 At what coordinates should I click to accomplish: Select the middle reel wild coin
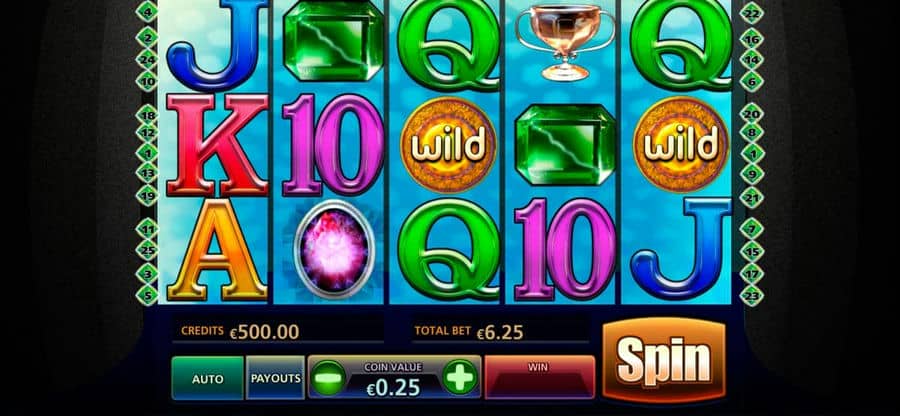448,145
